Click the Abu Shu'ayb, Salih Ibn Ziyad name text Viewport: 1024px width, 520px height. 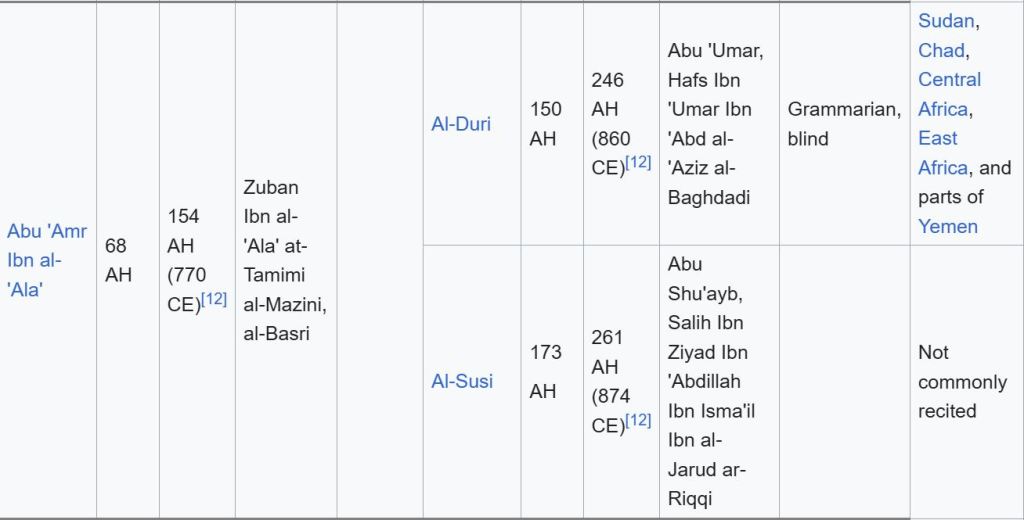708,381
